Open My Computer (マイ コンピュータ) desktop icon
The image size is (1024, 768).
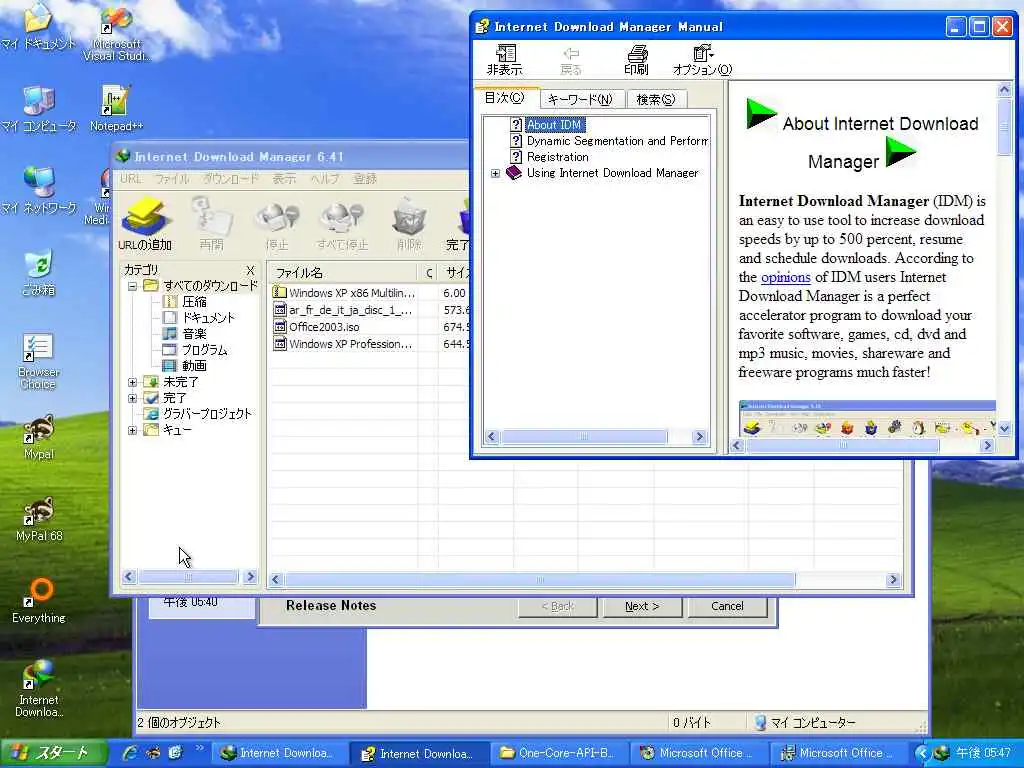tap(39, 109)
